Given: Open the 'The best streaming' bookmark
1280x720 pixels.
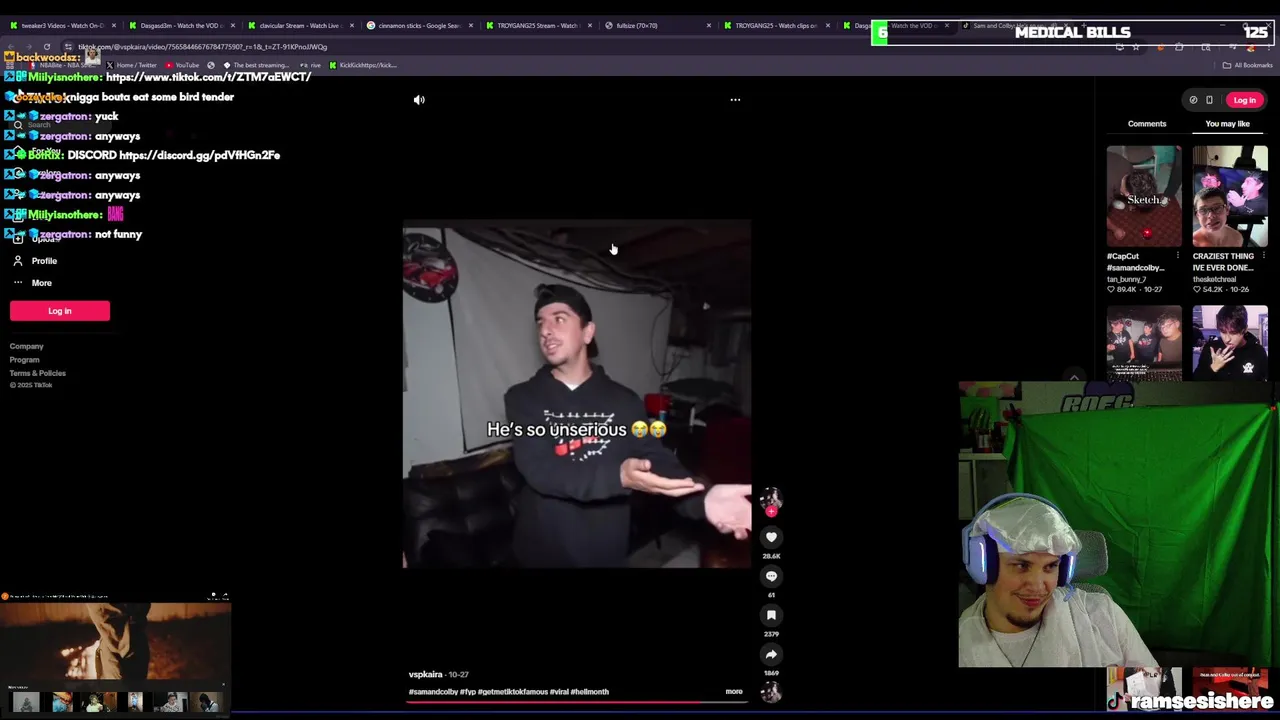Looking at the screenshot, I should click(256, 65).
